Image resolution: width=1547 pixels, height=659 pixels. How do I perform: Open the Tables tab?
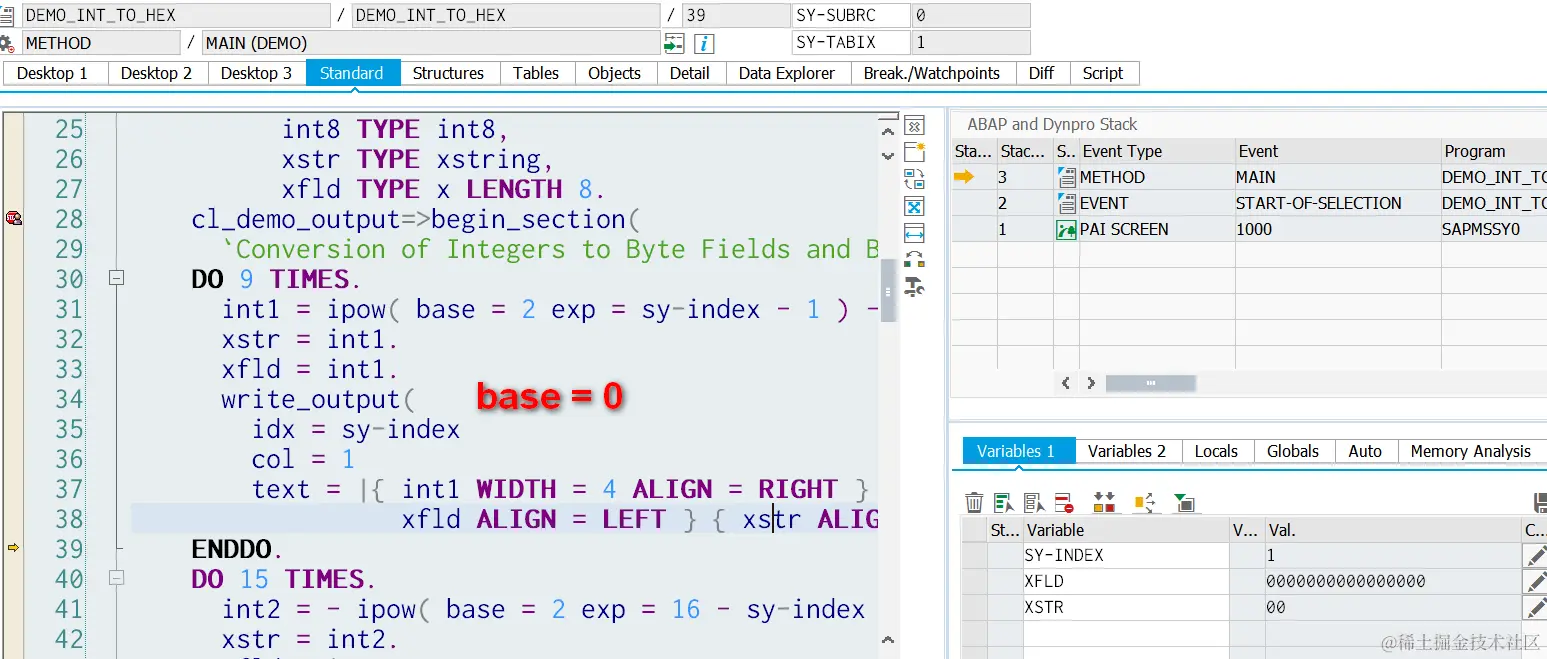(536, 73)
